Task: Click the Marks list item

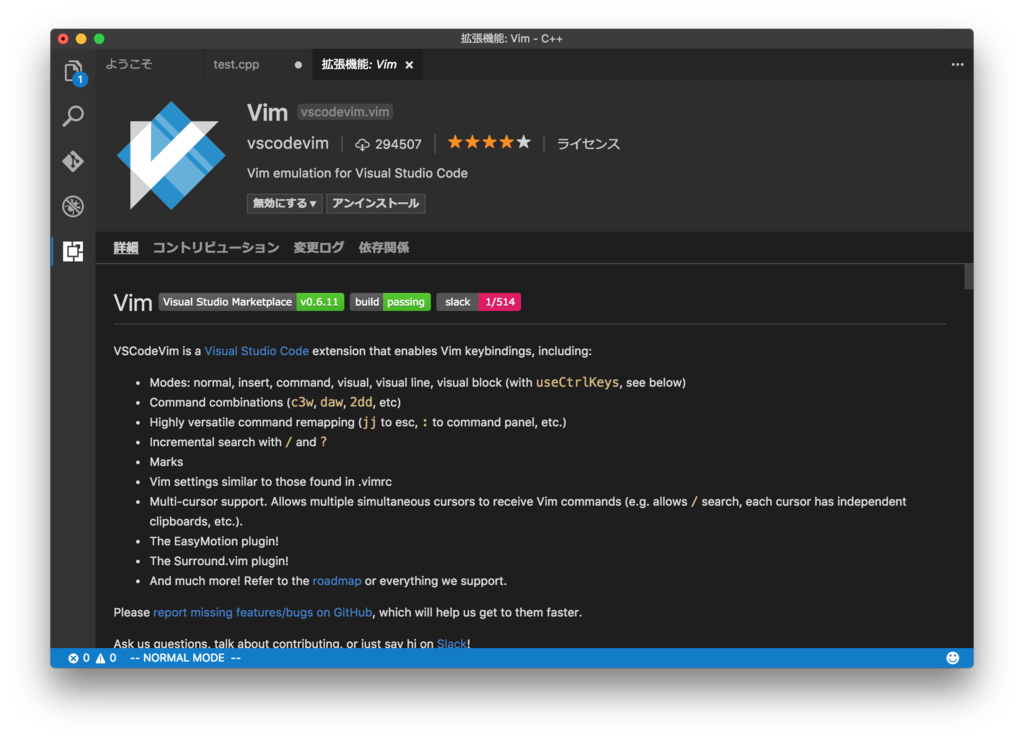Action: click(x=166, y=462)
